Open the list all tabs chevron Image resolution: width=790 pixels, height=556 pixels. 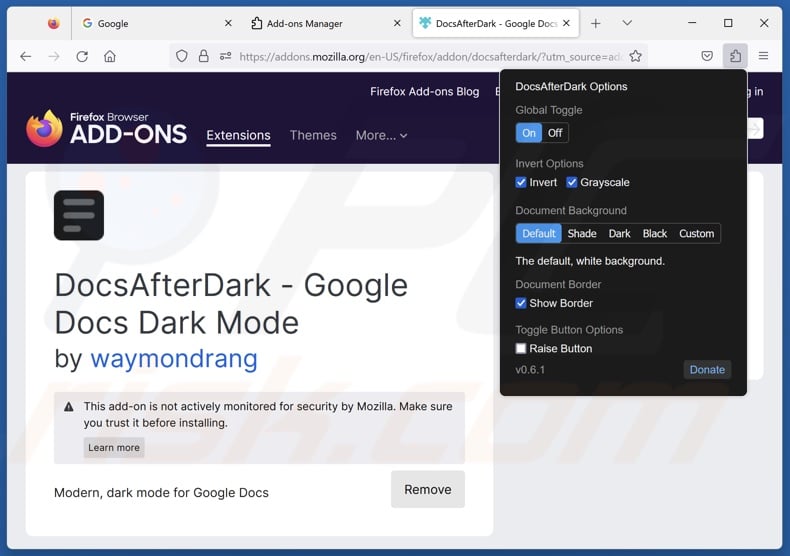pos(627,23)
